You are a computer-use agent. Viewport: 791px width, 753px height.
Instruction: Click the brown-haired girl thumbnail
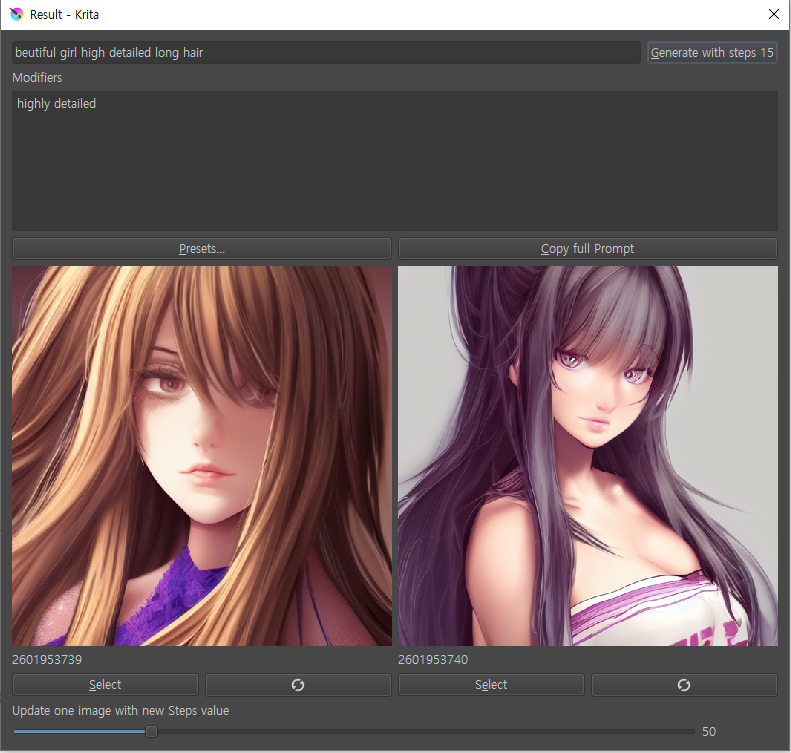click(202, 456)
